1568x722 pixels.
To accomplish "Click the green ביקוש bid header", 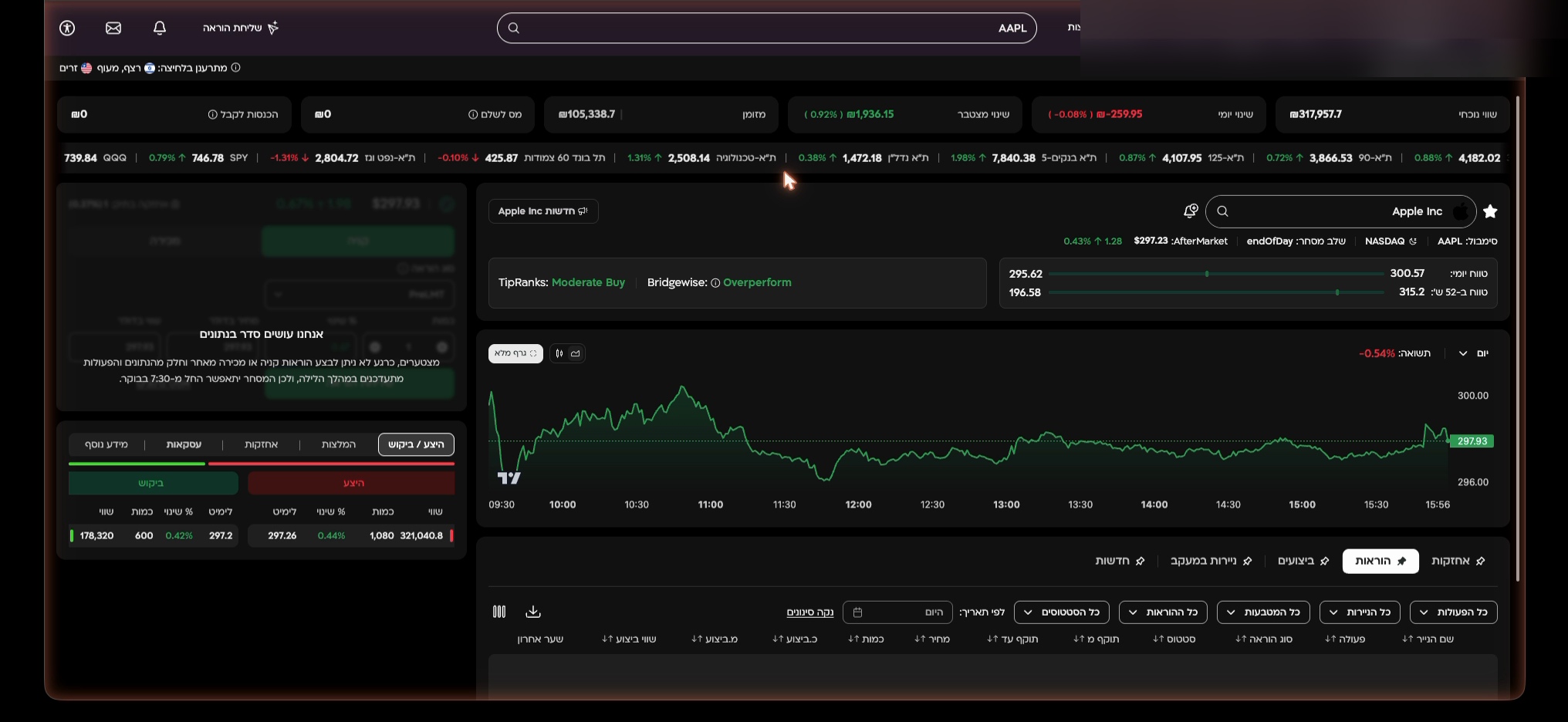I will pyautogui.click(x=153, y=483).
